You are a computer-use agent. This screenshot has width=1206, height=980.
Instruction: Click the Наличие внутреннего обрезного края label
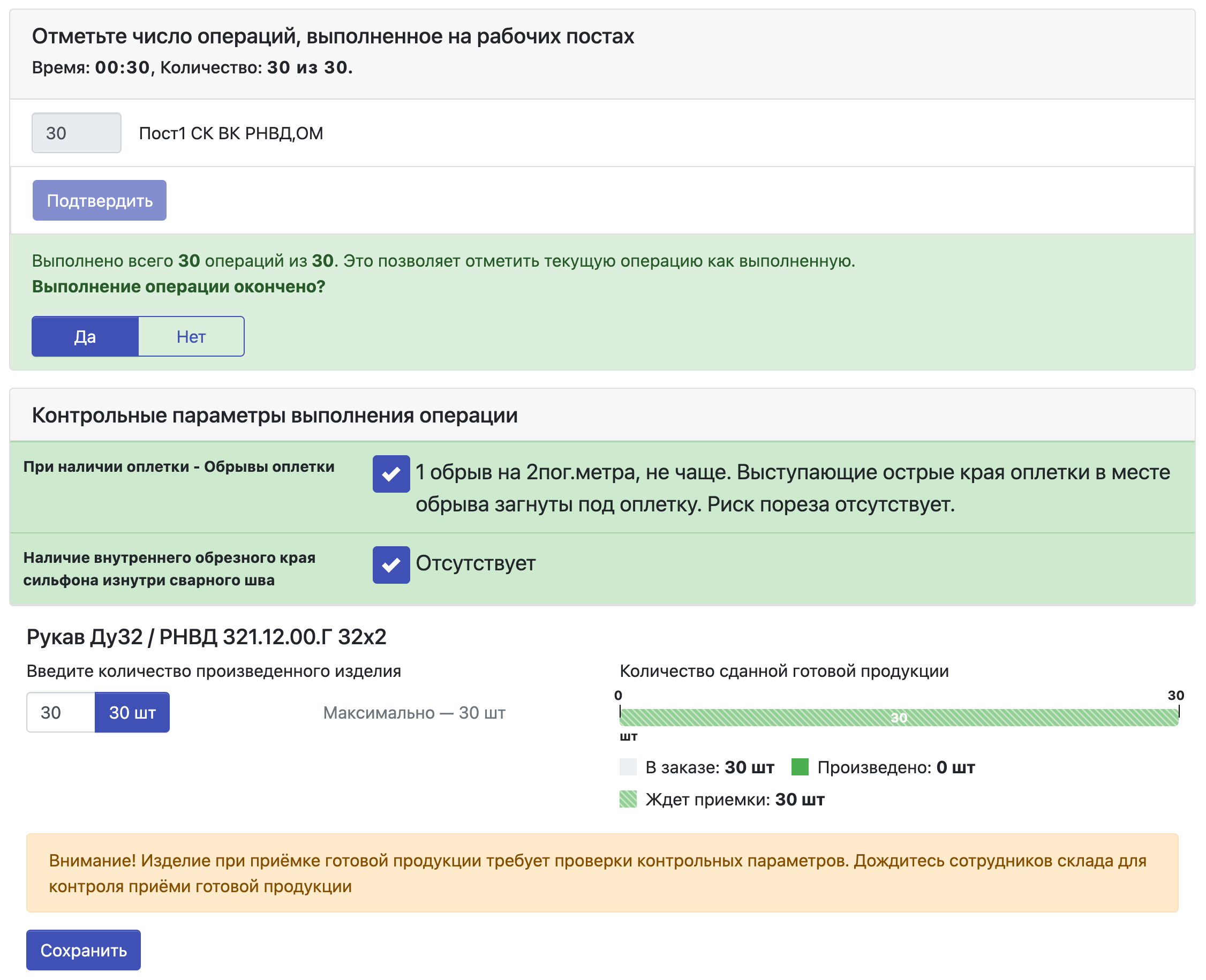pos(169,569)
